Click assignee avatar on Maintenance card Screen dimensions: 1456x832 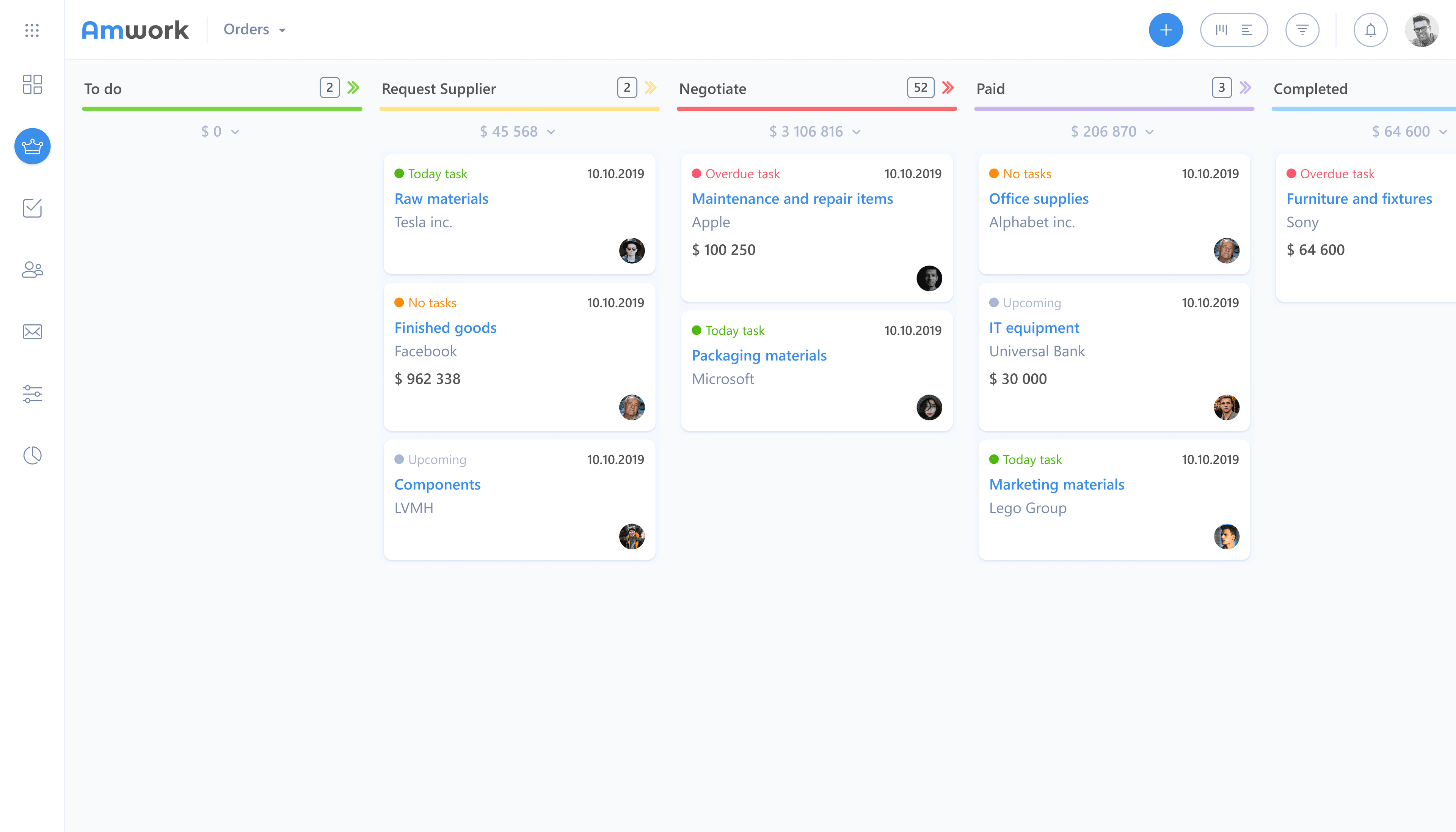(929, 278)
